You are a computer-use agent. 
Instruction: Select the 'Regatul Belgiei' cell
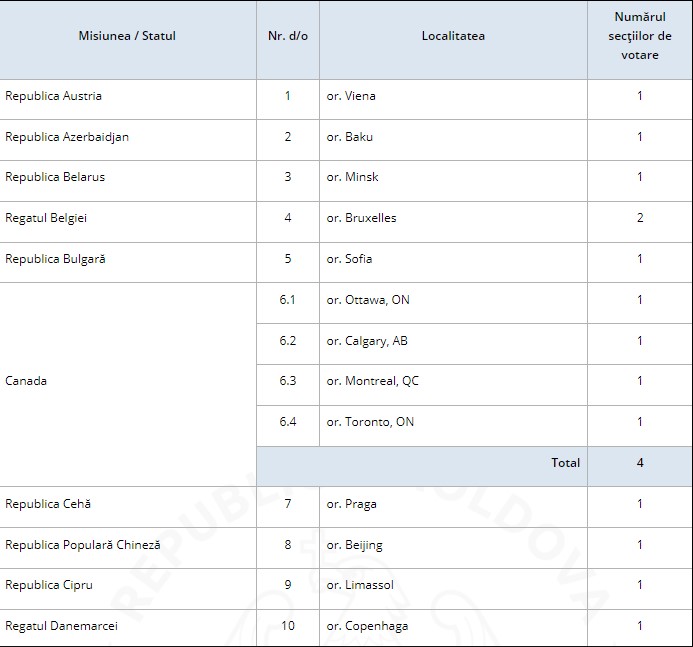click(128, 222)
